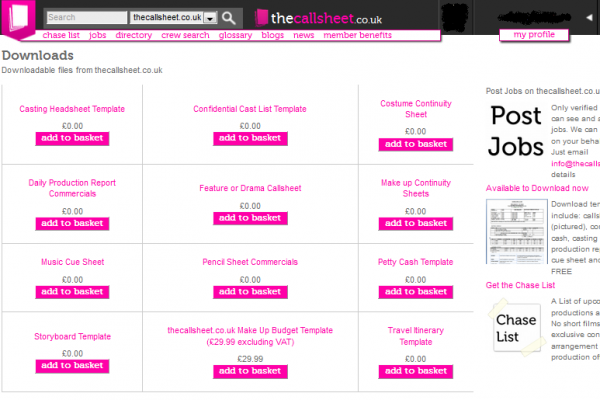This screenshot has height=400, width=600.
Task: Click the £29.99 price text
Action: point(250,359)
